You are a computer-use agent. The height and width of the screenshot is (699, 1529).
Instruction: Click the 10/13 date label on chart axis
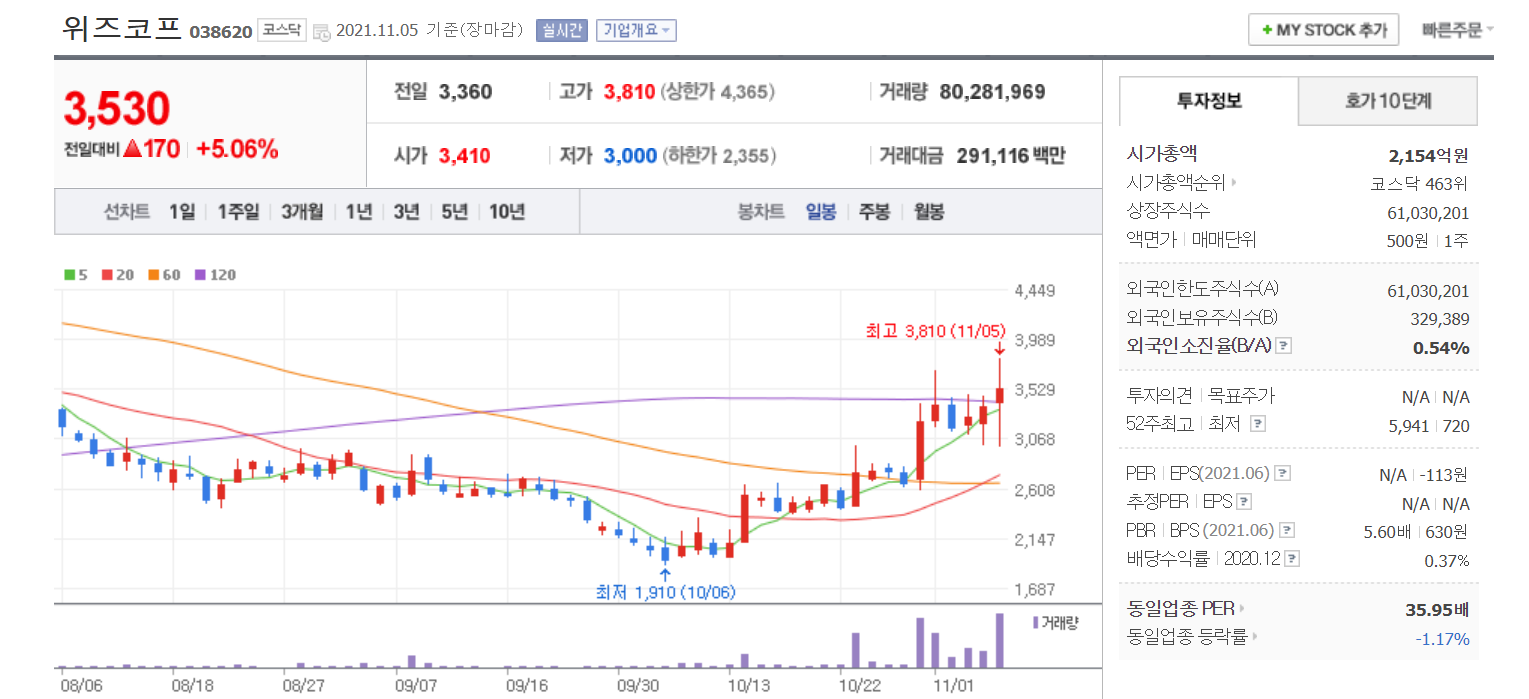coord(748,686)
